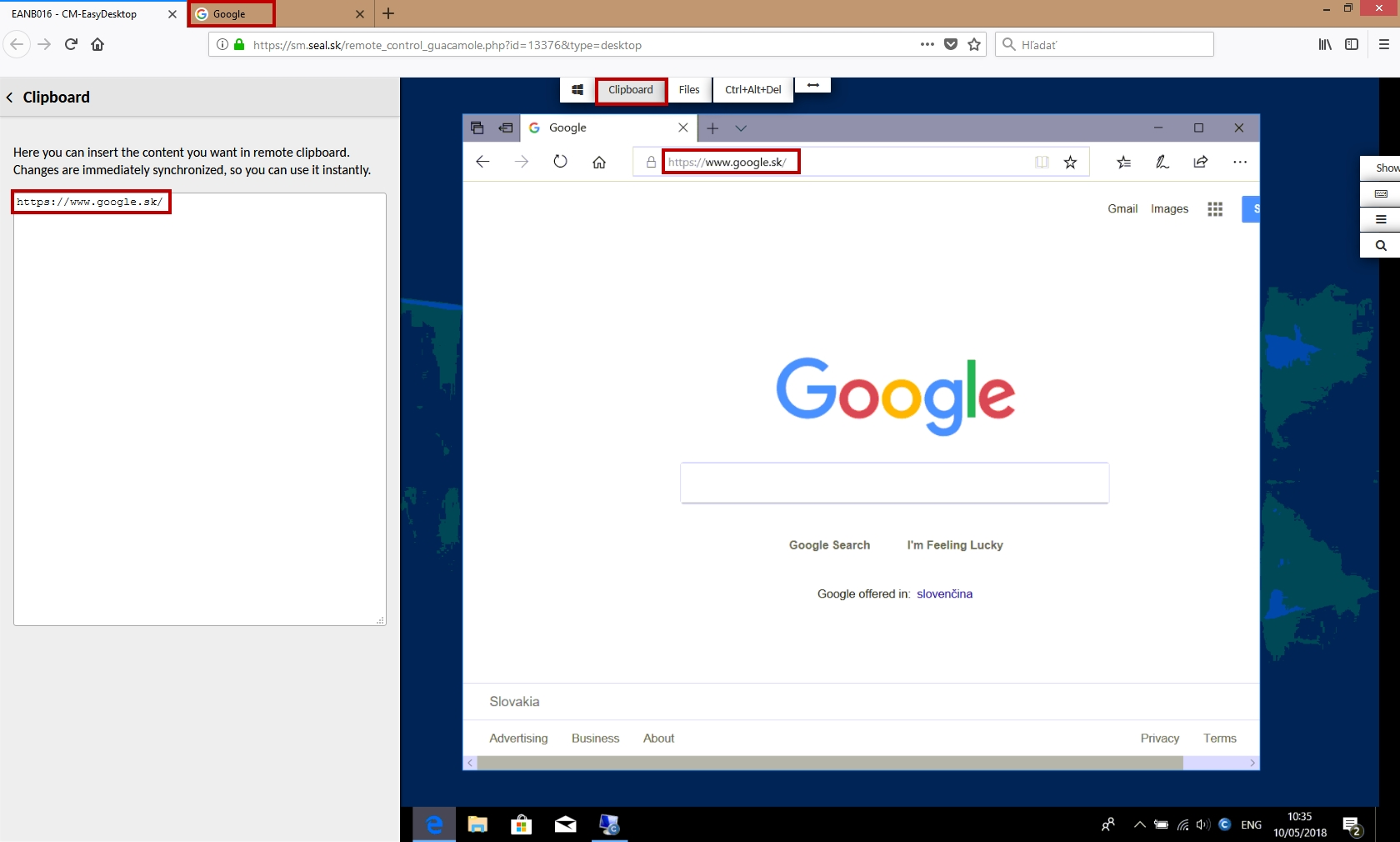Click the Firefox Hľadať search box
The height and width of the screenshot is (842, 1400).
[1104, 44]
